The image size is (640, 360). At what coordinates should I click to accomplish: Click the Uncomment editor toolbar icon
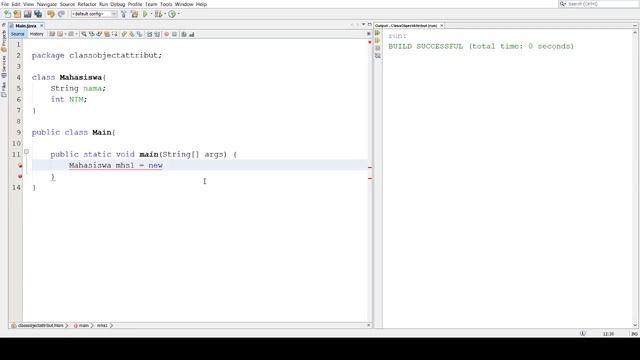(191, 34)
